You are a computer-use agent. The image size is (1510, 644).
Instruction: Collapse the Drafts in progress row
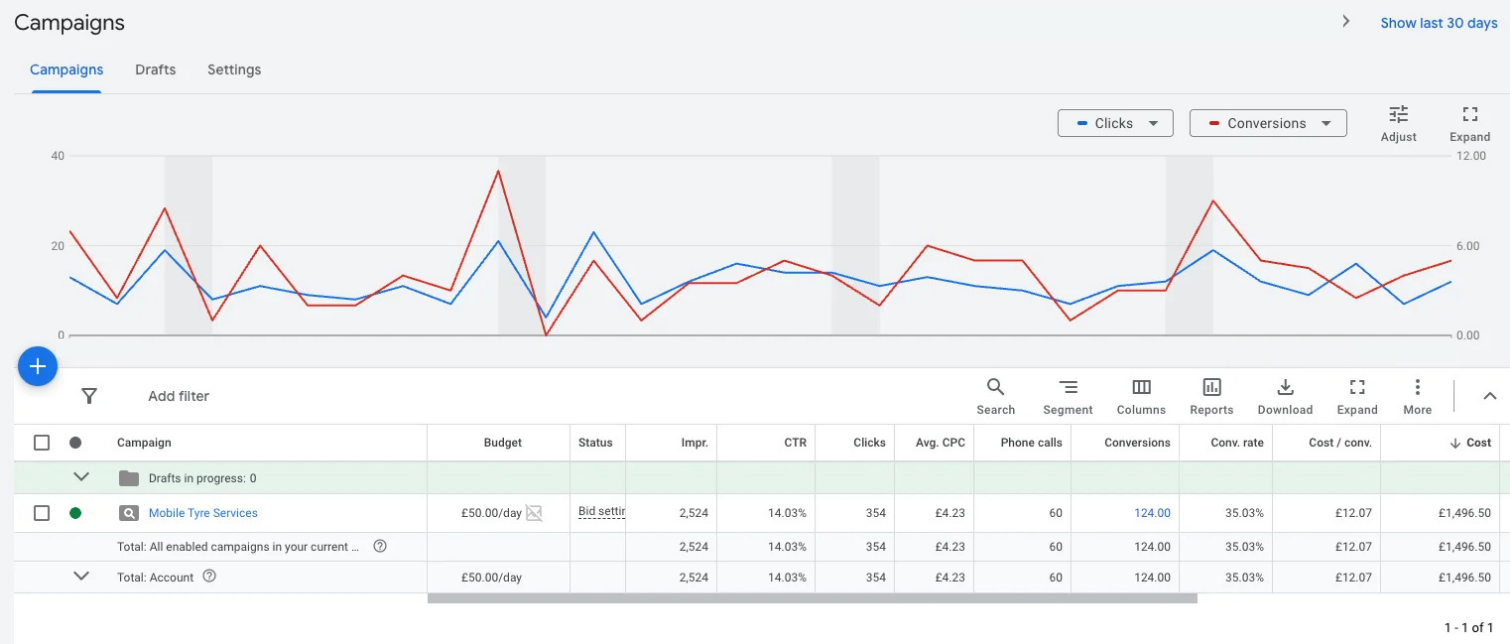(82, 477)
